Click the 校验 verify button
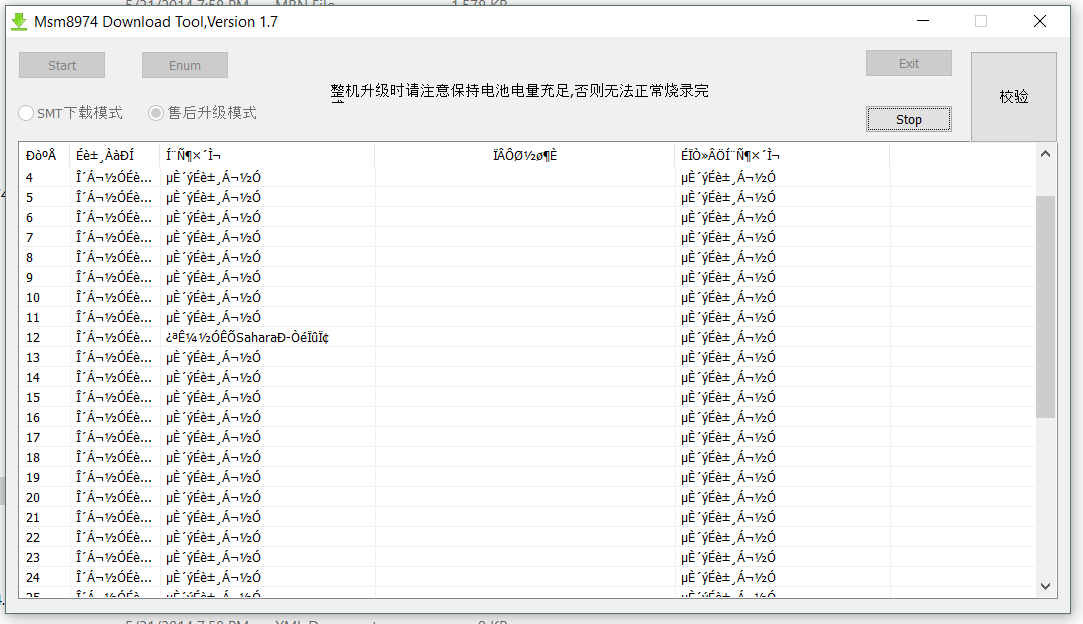The image size is (1083, 624). (x=1013, y=97)
